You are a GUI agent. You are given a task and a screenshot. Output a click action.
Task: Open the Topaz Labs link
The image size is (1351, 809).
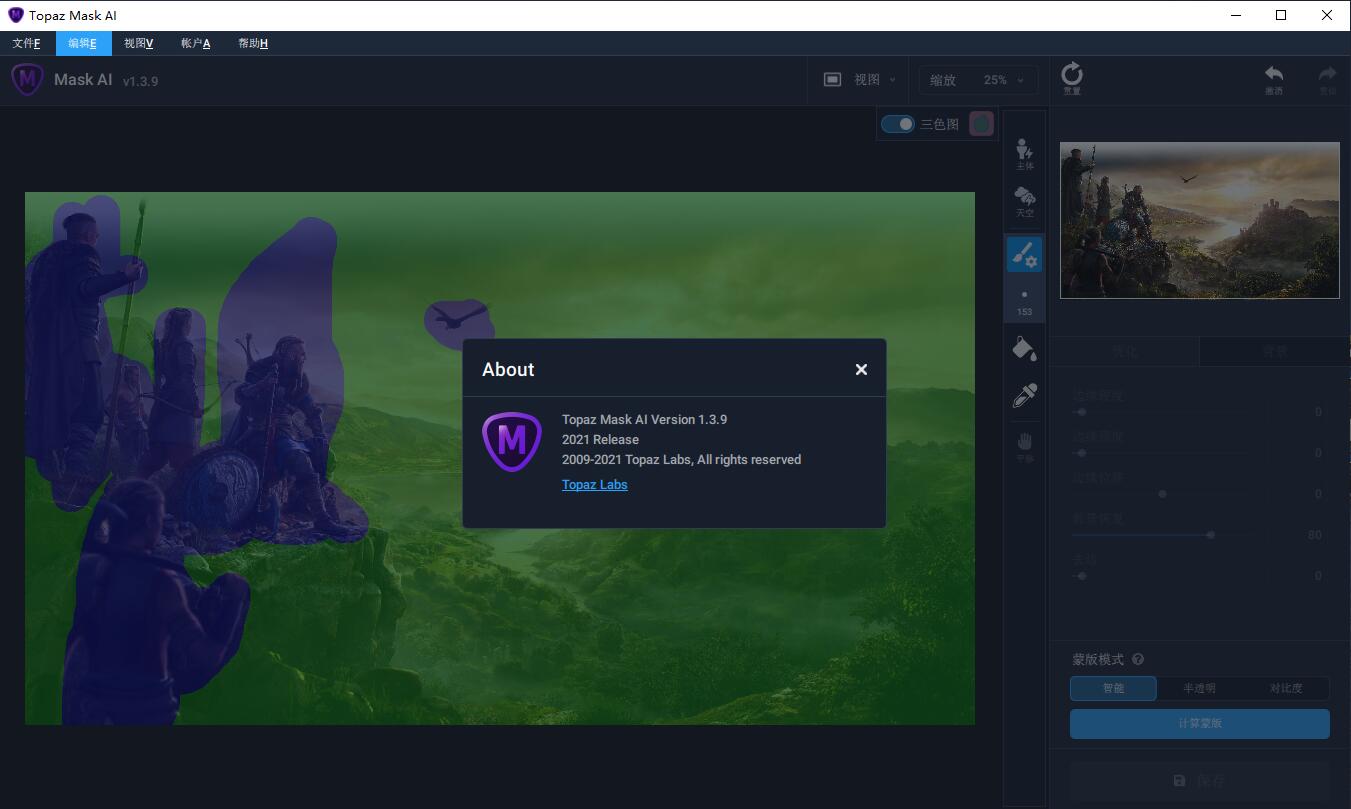(x=595, y=485)
